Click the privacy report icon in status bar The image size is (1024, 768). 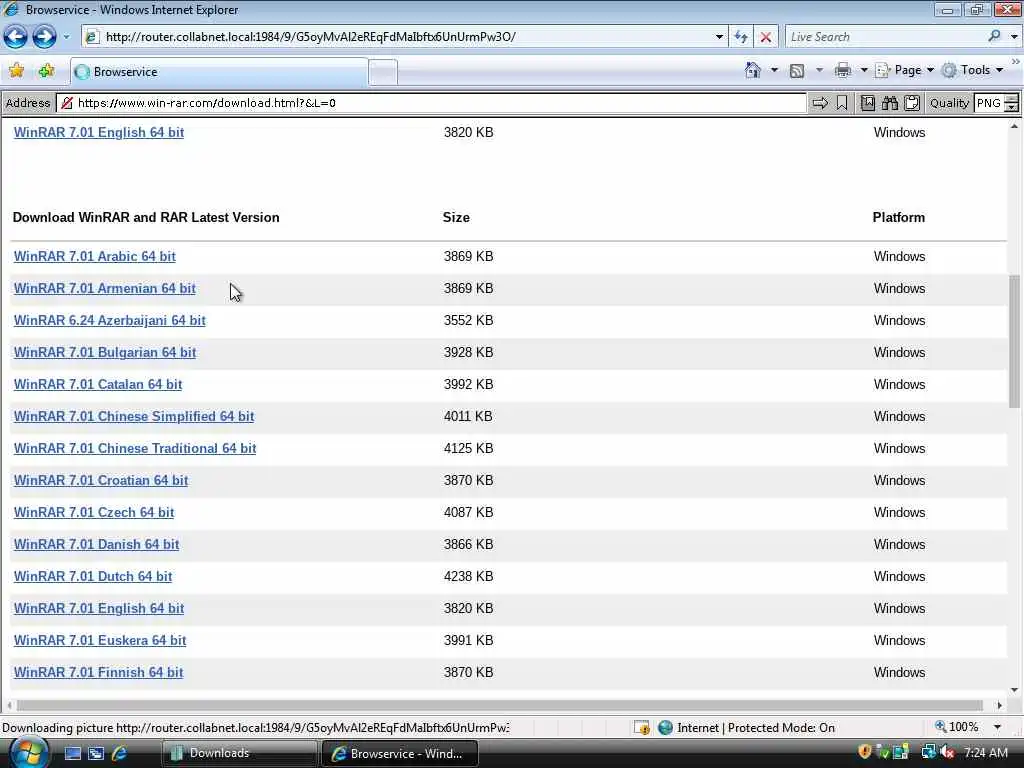tap(641, 728)
